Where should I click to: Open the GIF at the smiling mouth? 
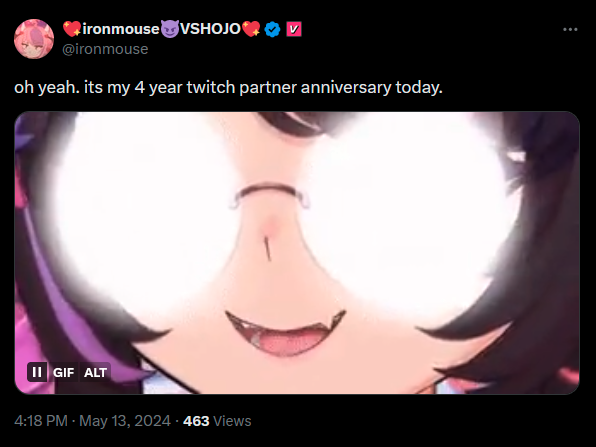(285, 333)
